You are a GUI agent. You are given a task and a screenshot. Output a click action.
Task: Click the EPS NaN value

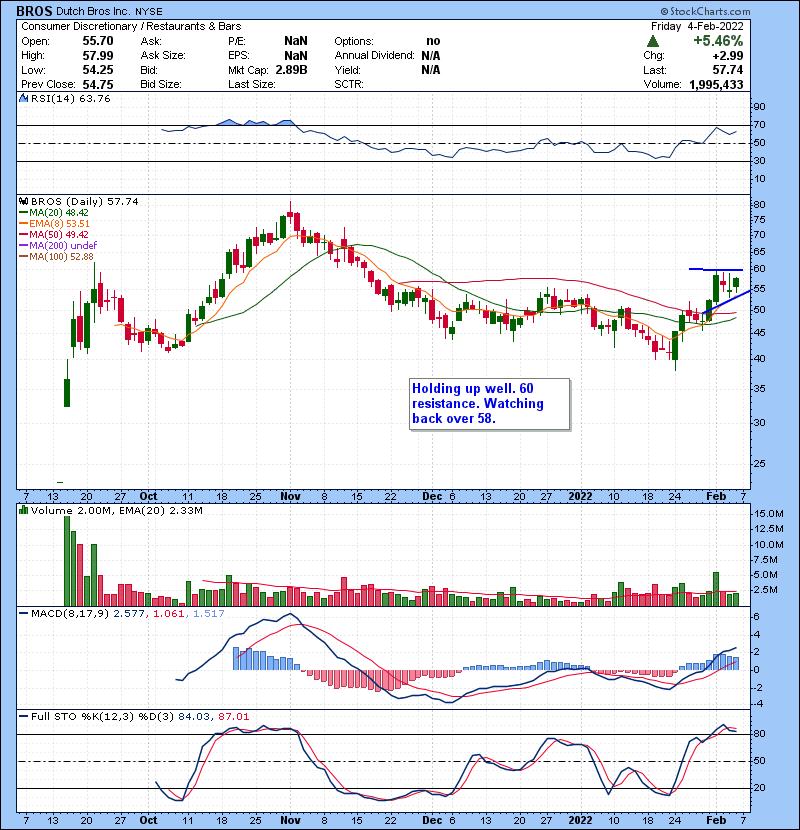(295, 56)
